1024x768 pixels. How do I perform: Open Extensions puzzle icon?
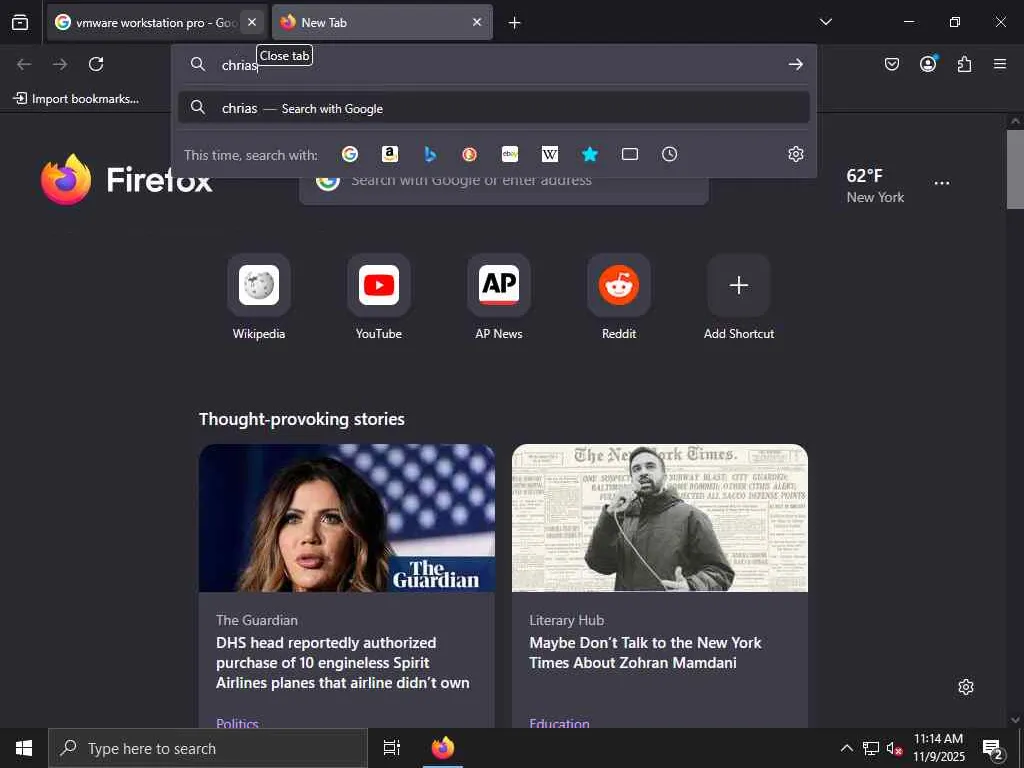pyautogui.click(x=964, y=64)
